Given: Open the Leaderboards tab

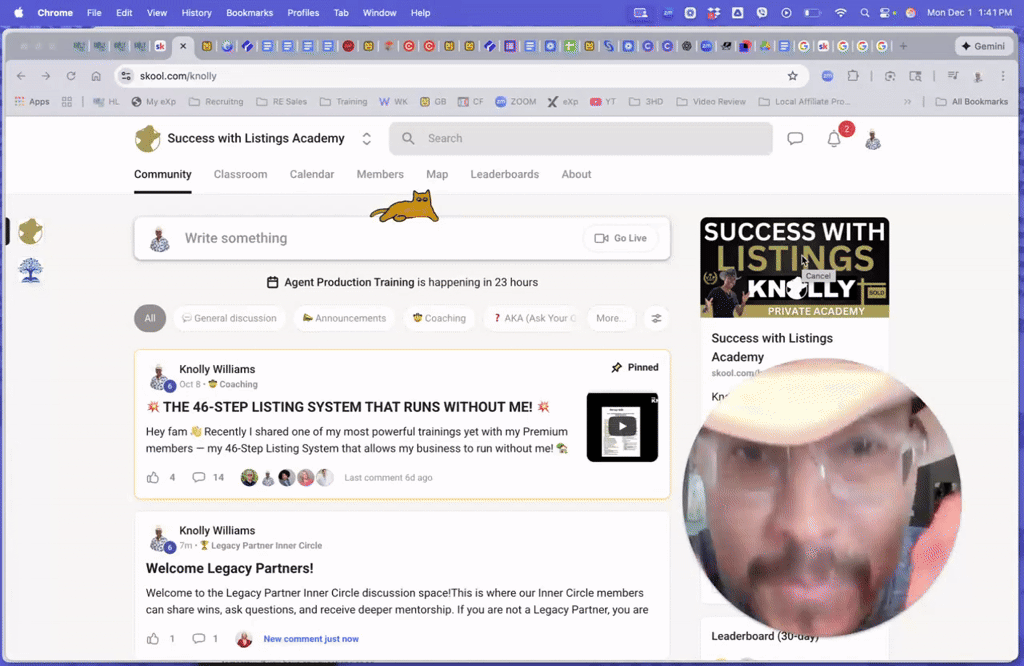Looking at the screenshot, I should click(505, 174).
